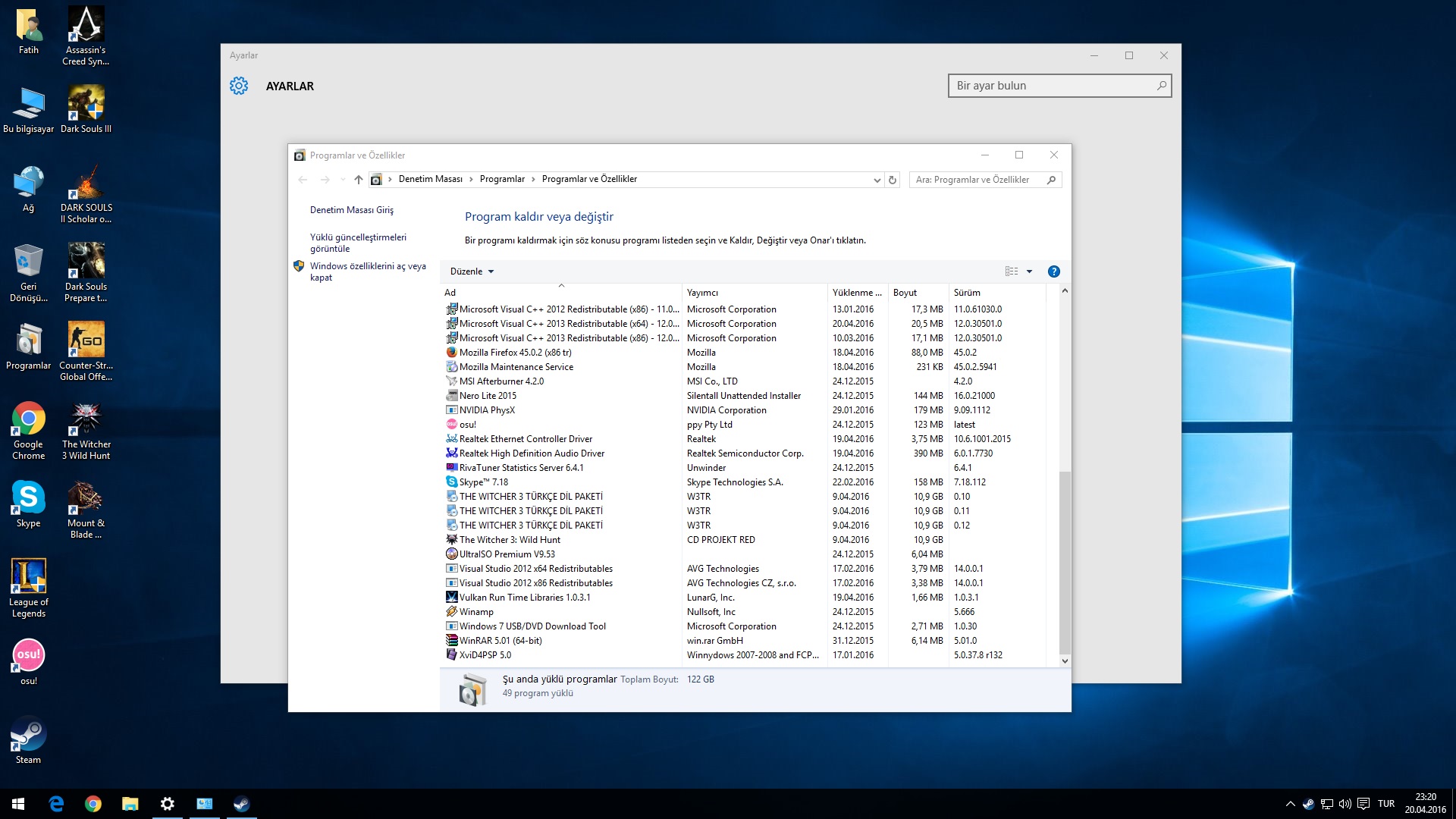This screenshot has height=819, width=1456.
Task: Open the Geri Dönüşüm recycle bin icon
Action: coord(28,273)
